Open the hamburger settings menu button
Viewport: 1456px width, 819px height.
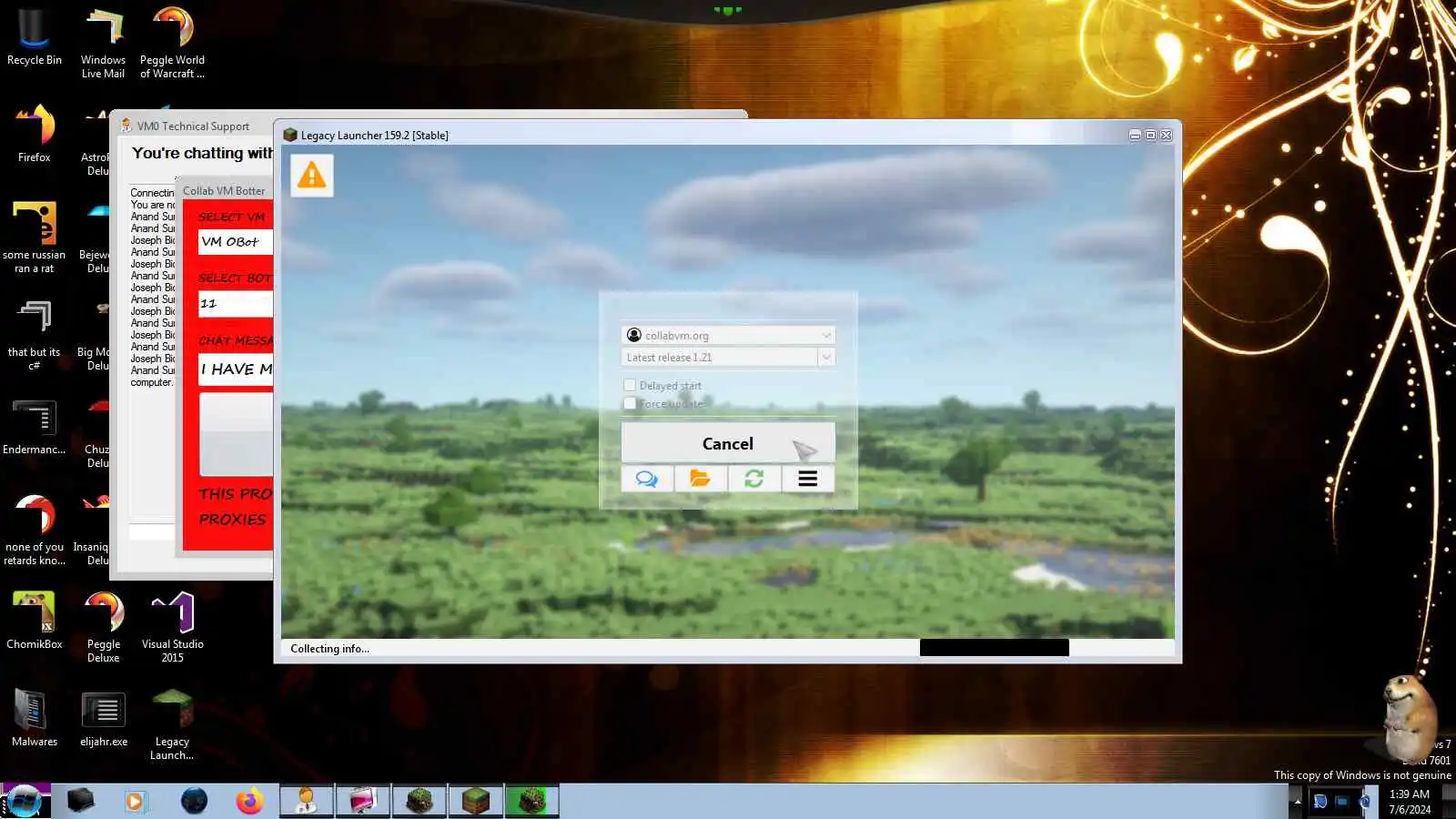coord(808,479)
